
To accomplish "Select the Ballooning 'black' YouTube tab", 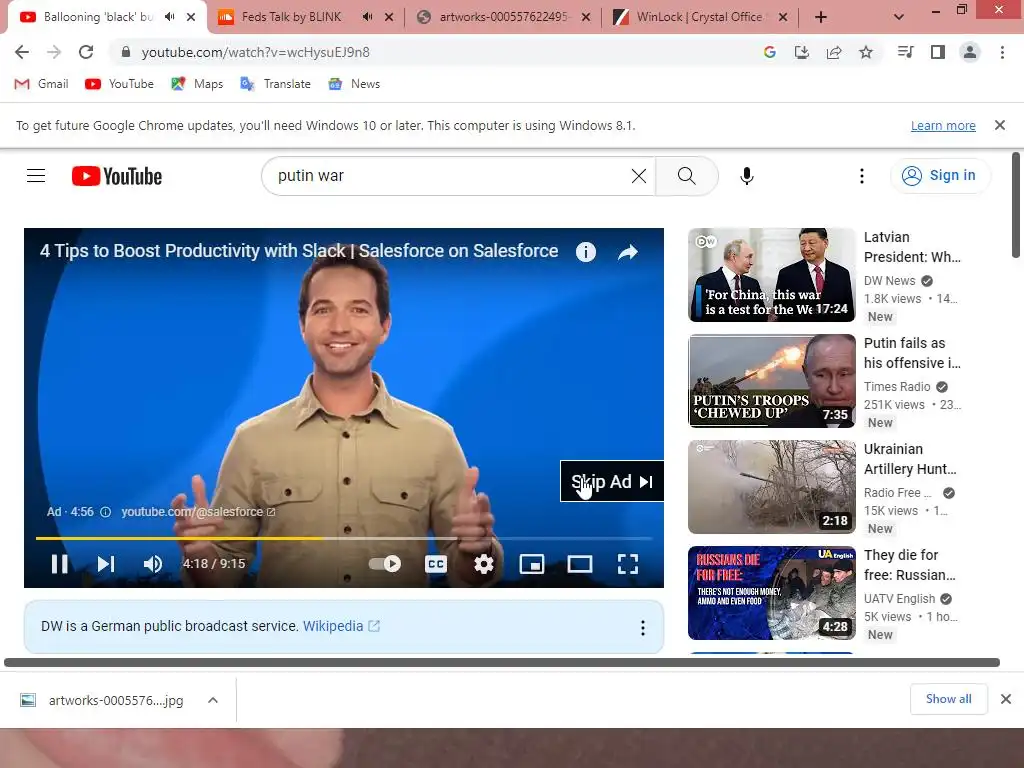I will pyautogui.click(x=98, y=17).
